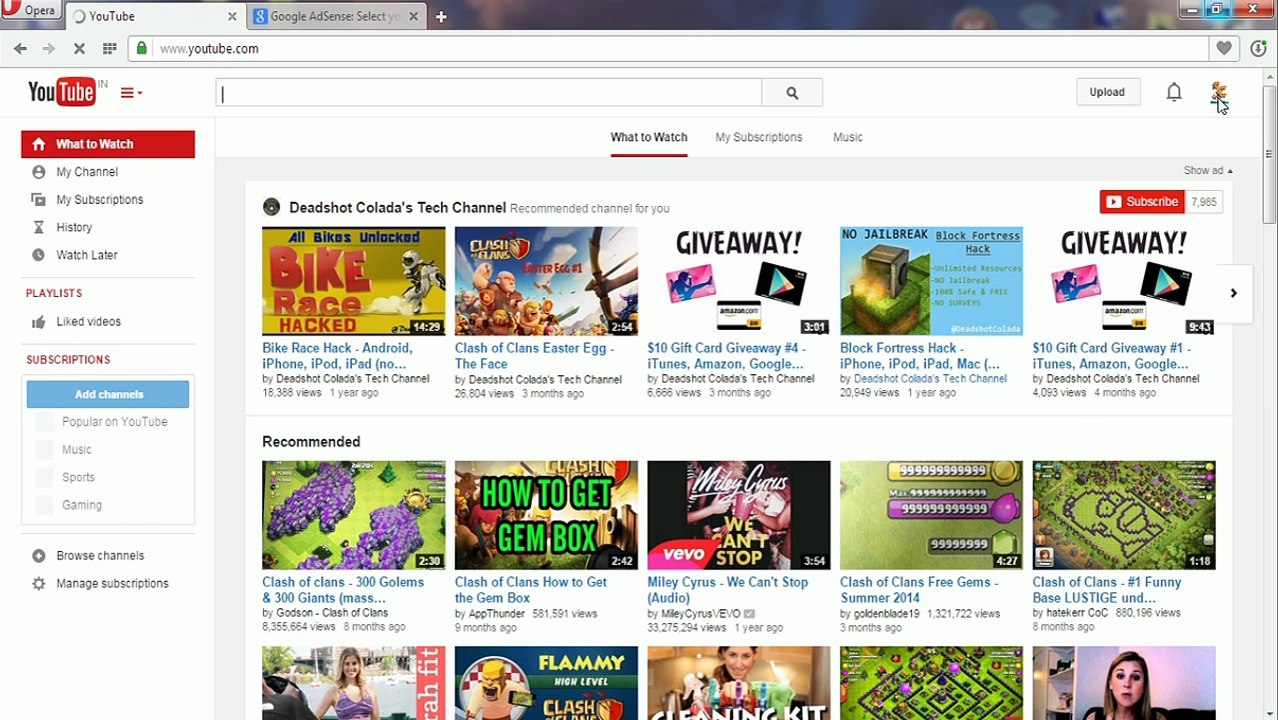Click the Liked videos thumbs-up icon
Viewport: 1278px width, 720px height.
pos(38,322)
